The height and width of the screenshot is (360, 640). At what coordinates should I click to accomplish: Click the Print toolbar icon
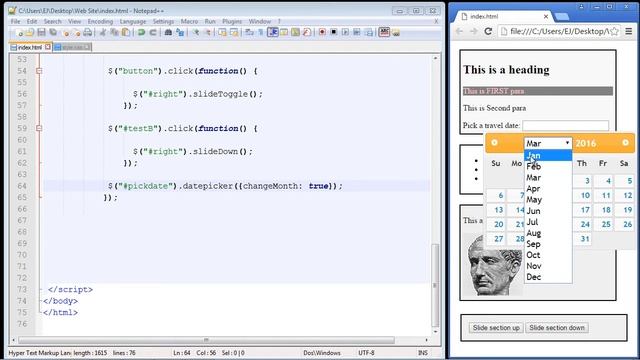coord(88,32)
